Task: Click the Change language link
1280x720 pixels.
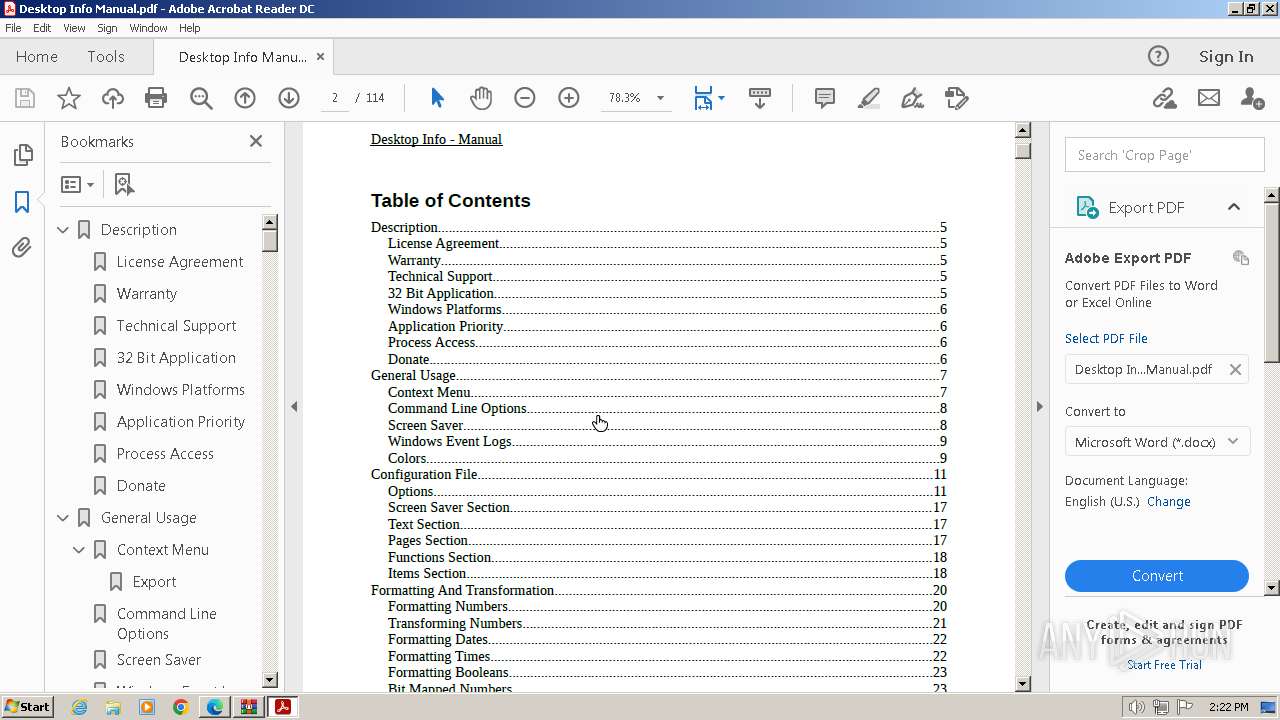Action: pos(1168,502)
